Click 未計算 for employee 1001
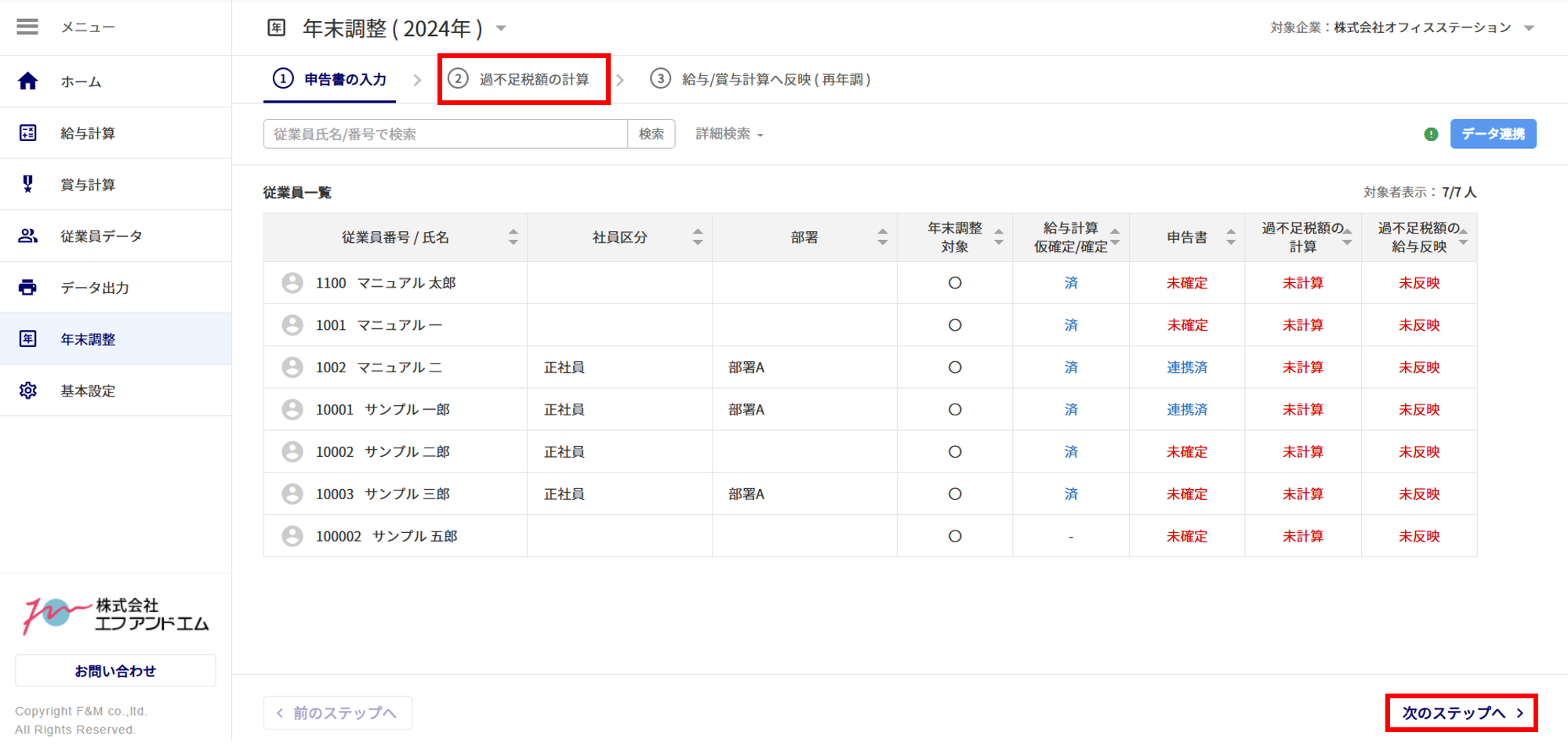Image resolution: width=1568 pixels, height=750 pixels. click(x=1303, y=325)
